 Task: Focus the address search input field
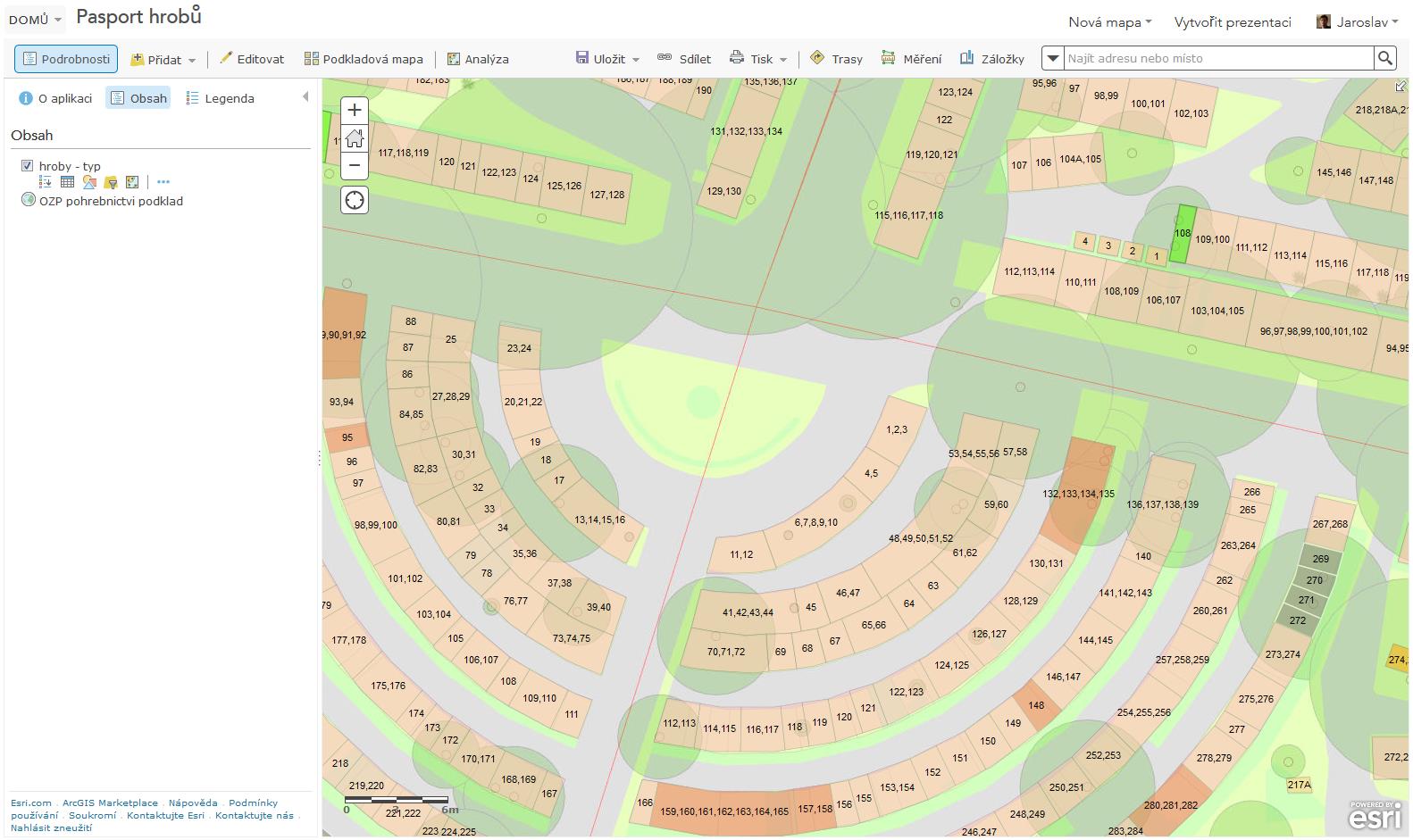pos(1218,58)
